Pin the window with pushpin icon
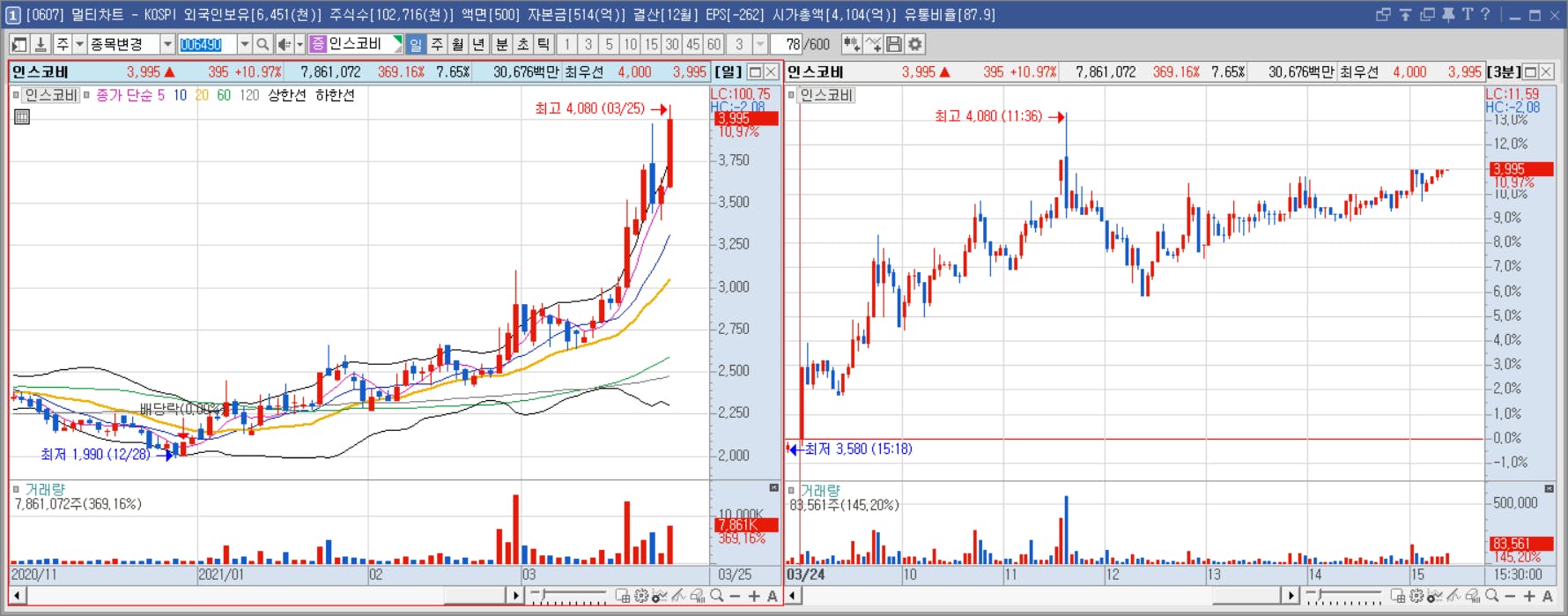The image size is (1568, 616). (1448, 14)
